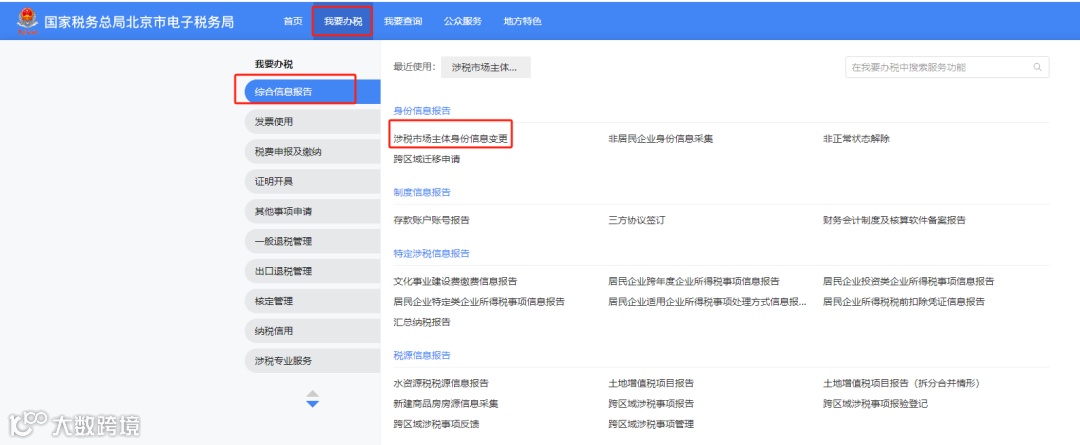1080x445 pixels.
Task: Open 文化事业建设费缴费信息报告 link
Action: pyautogui.click(x=455, y=281)
